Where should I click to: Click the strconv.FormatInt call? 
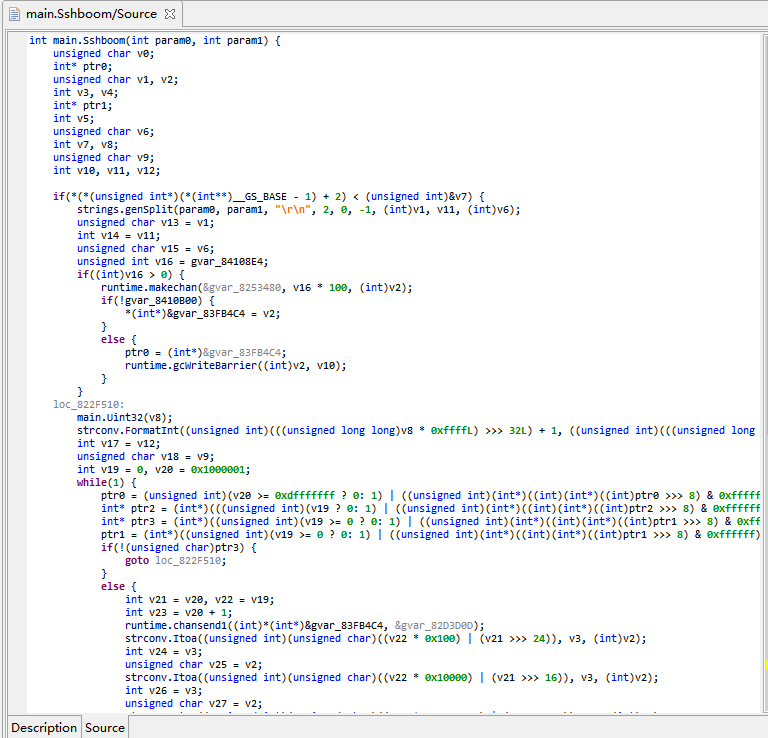[x=127, y=430]
